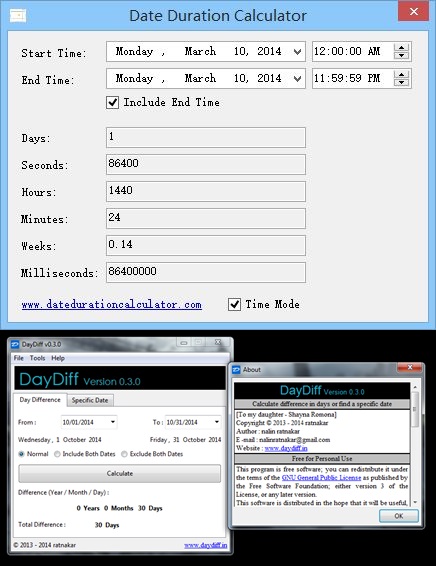Open the Help menu in DayDiff
The height and width of the screenshot is (566, 436).
[58, 358]
